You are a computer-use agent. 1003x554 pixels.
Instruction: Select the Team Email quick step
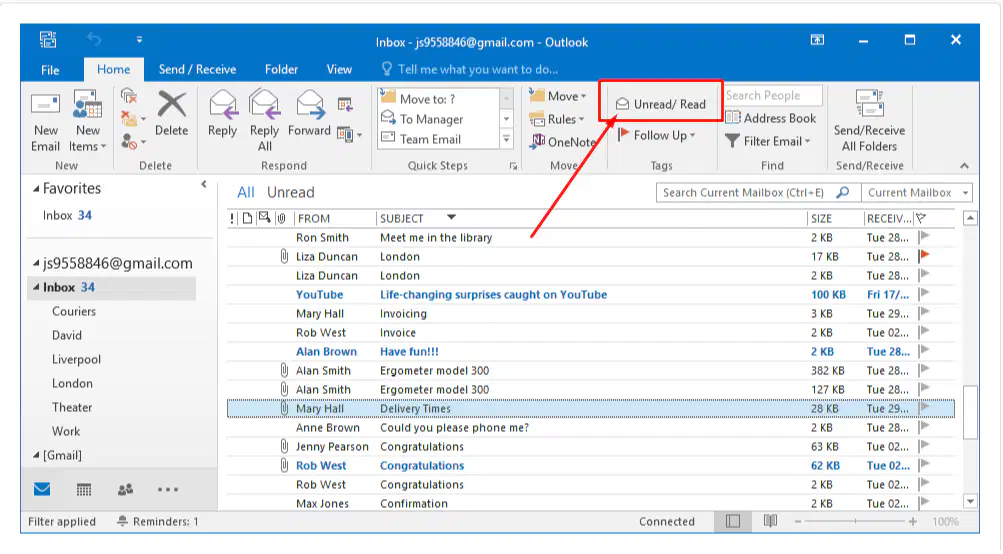point(438,139)
